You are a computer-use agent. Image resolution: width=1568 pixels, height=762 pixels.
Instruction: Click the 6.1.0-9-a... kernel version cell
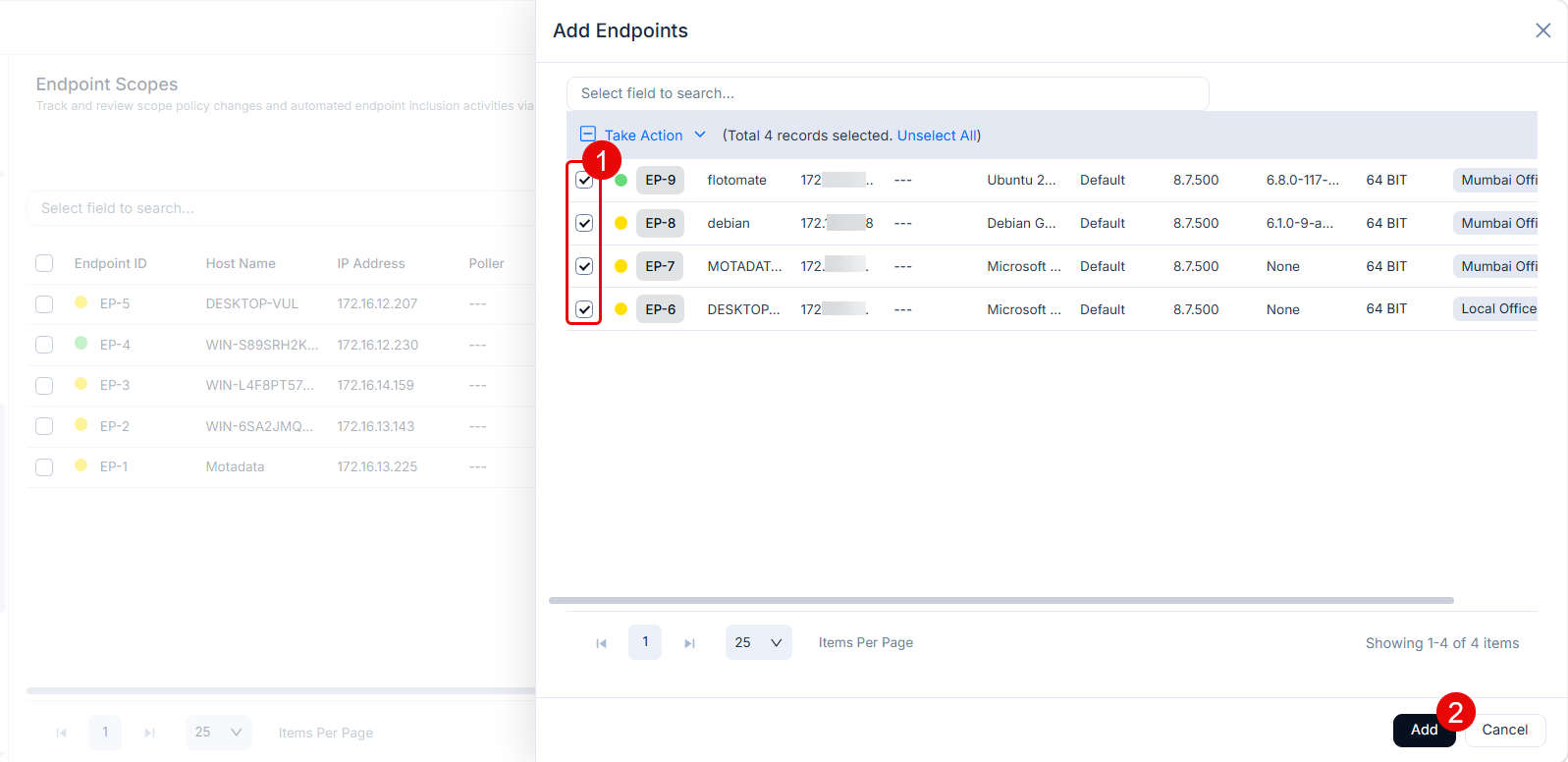click(x=1300, y=223)
